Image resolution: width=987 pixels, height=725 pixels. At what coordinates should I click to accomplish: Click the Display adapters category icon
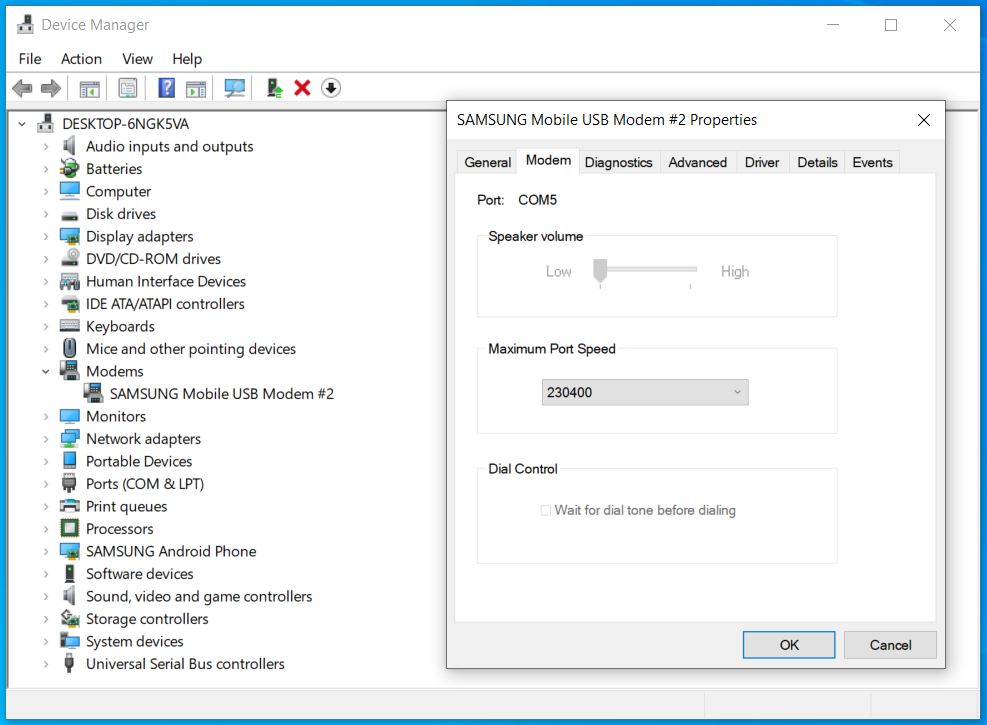coord(69,237)
